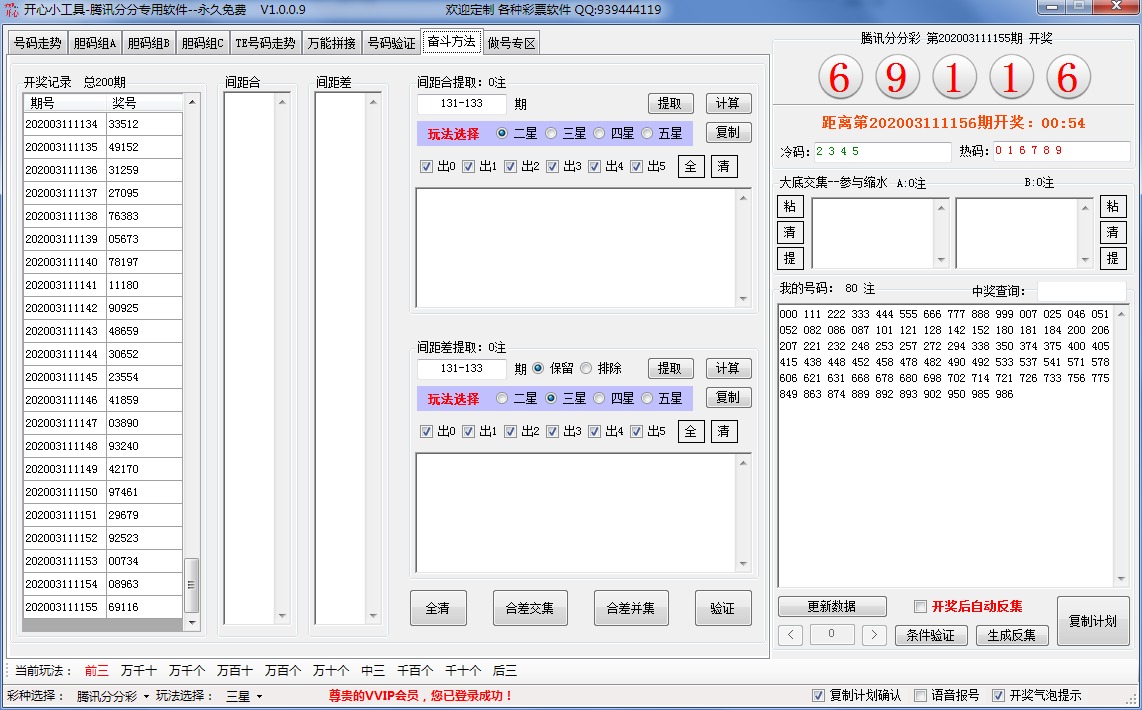
Task: Click the right 提 button for group B
Action: tap(1113, 258)
